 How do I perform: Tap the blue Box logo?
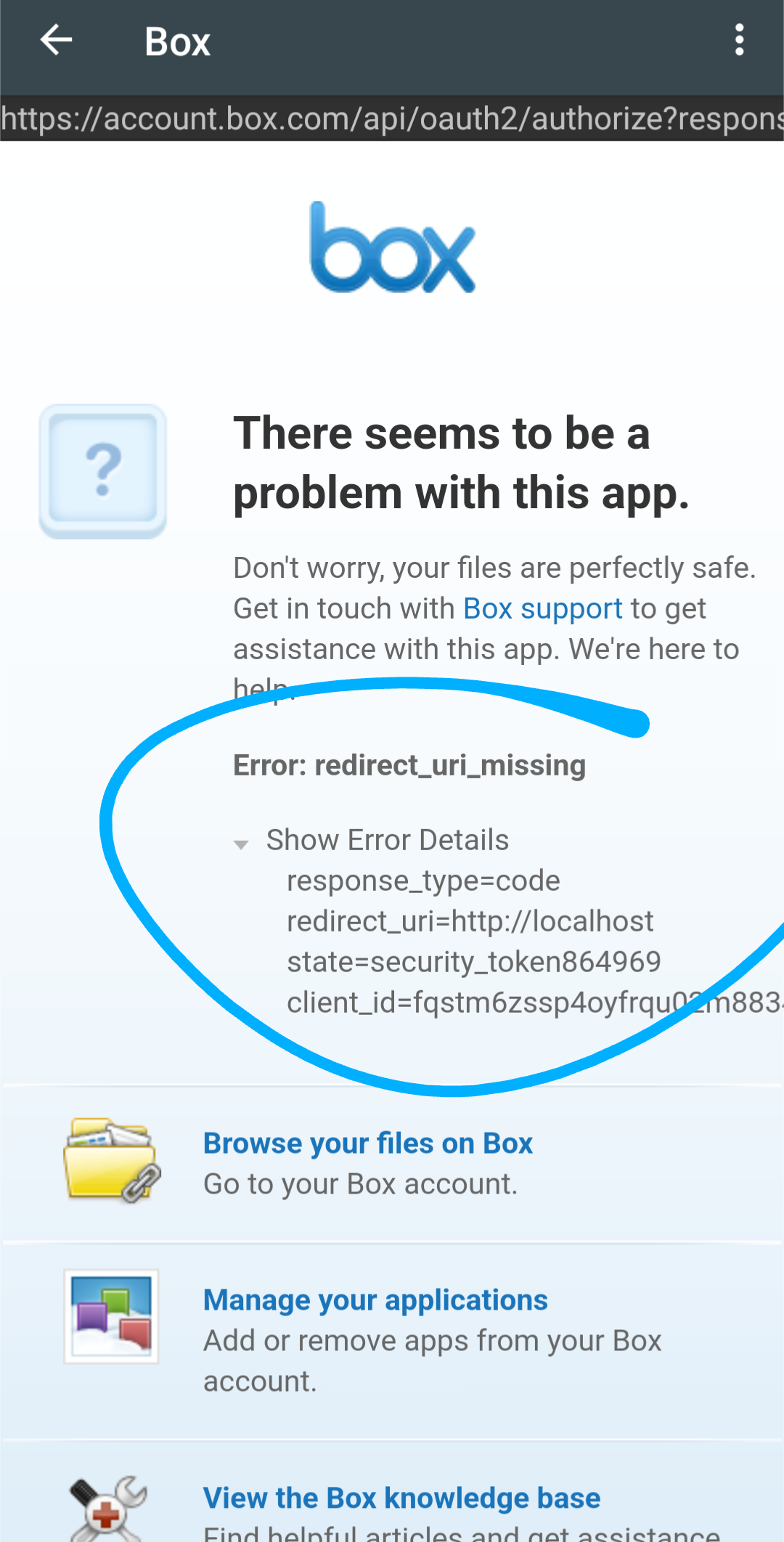click(x=393, y=248)
